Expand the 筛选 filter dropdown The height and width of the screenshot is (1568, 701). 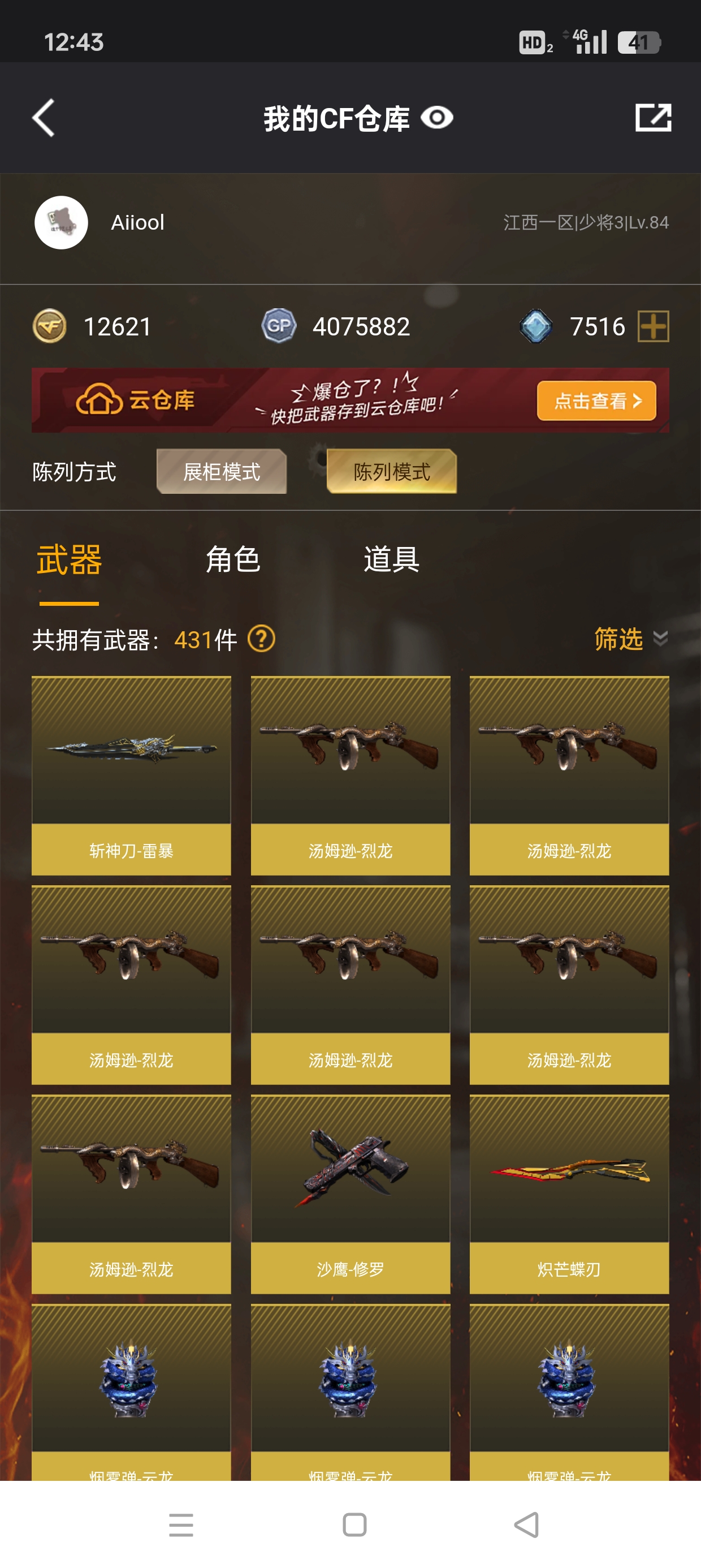pos(631,639)
